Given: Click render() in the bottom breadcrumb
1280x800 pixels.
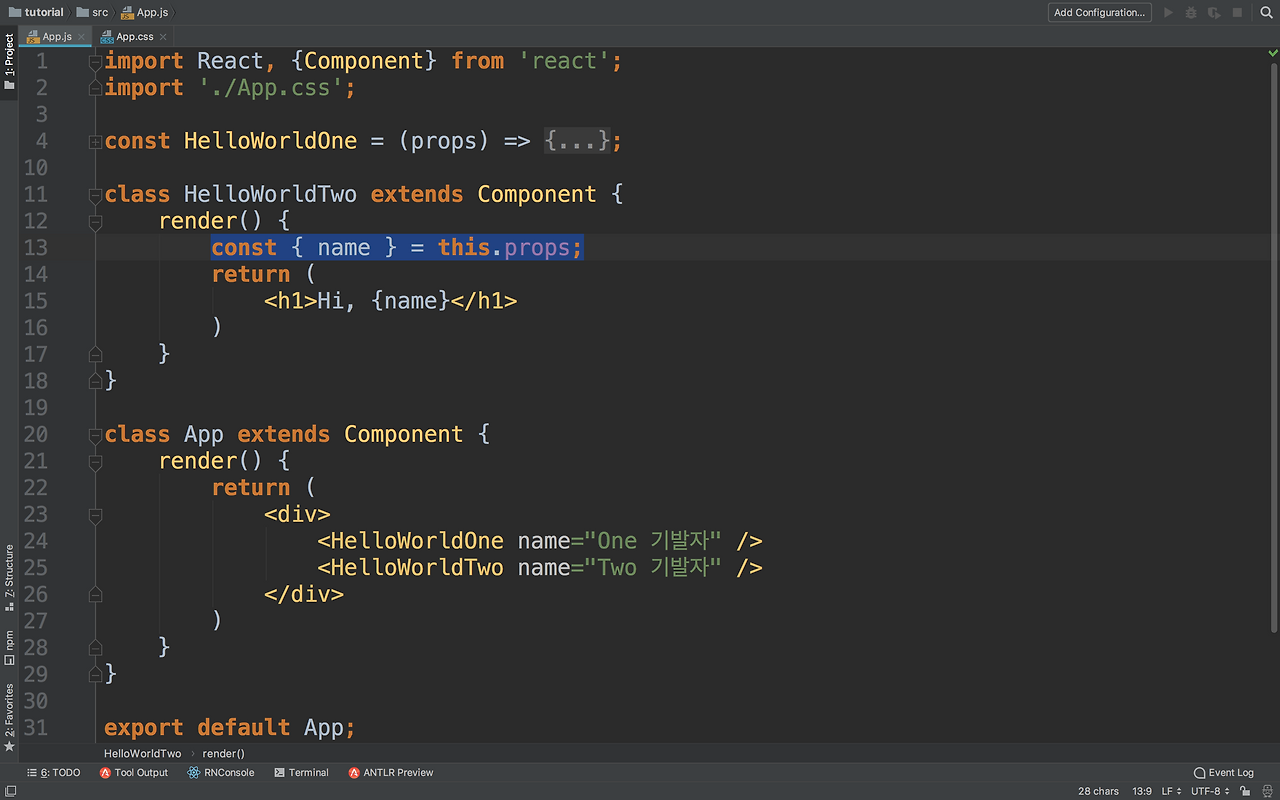Looking at the screenshot, I should point(223,754).
